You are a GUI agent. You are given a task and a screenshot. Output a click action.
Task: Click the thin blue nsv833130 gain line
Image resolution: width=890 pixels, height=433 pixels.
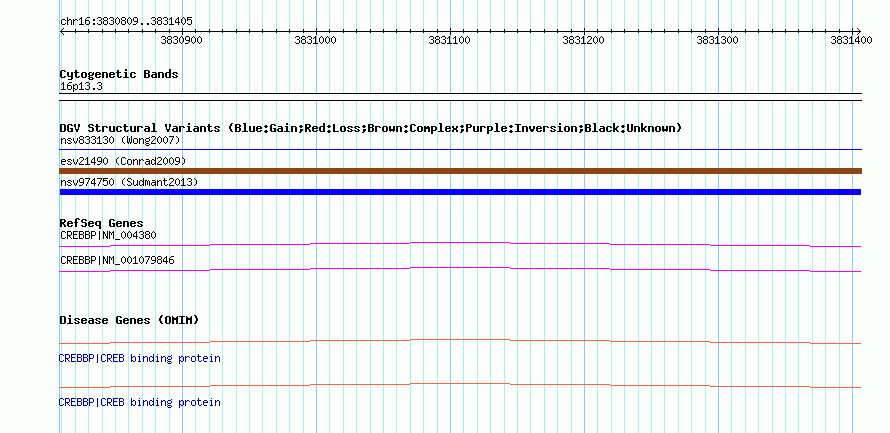click(460, 150)
